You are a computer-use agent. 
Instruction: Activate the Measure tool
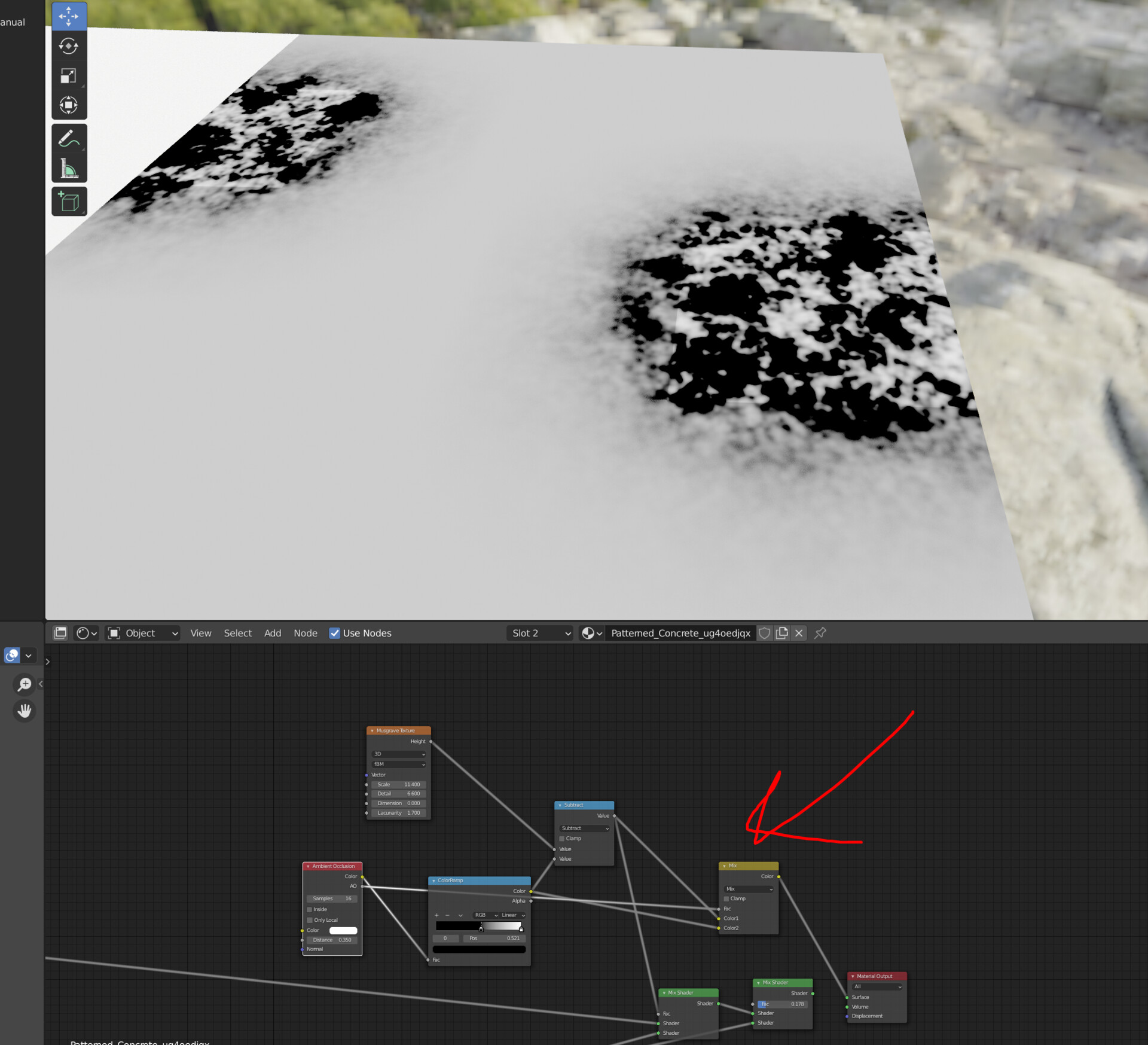tap(69, 168)
